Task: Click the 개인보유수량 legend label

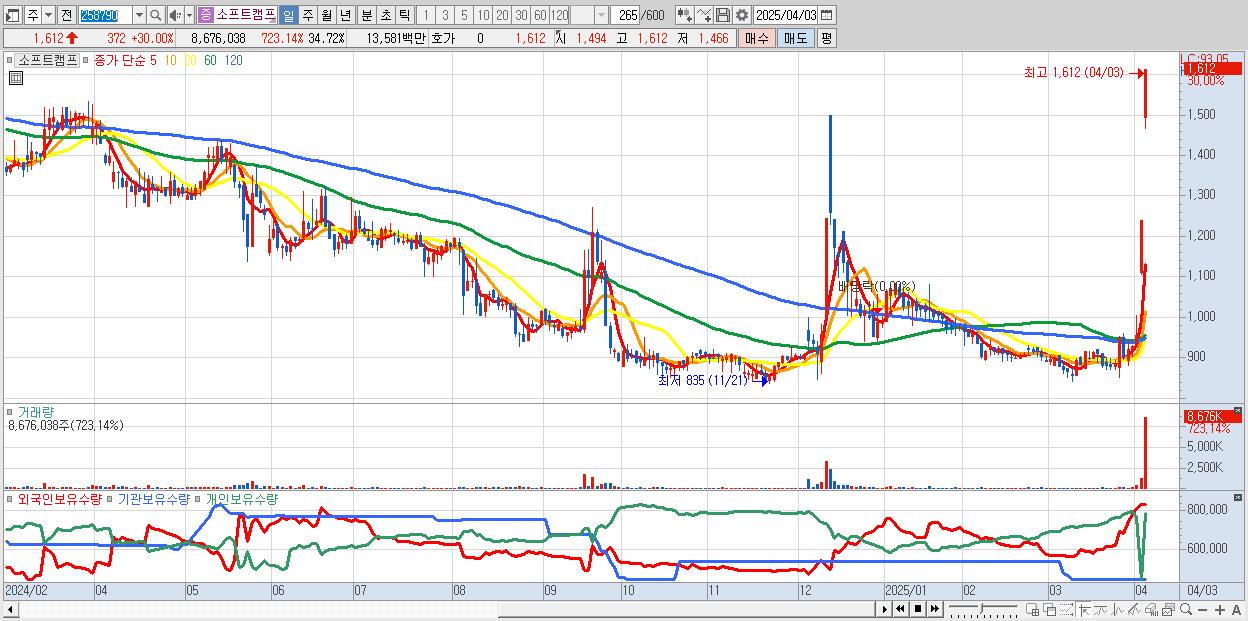Action: coord(243,498)
